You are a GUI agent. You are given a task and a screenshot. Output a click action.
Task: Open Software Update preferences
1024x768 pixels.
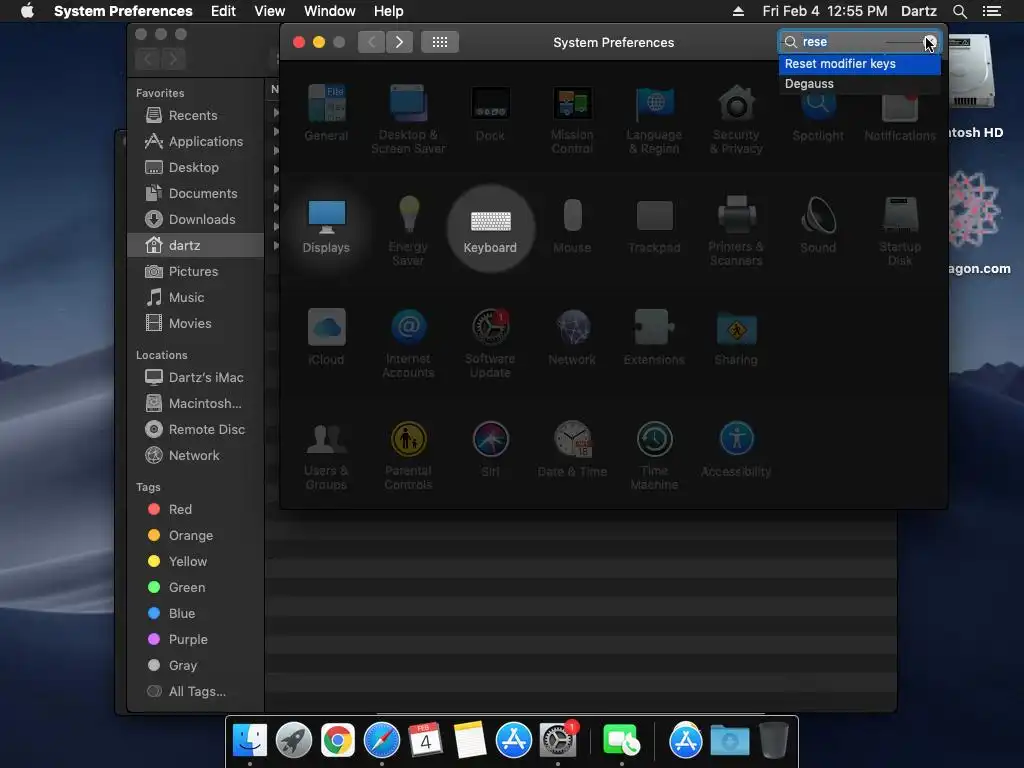click(490, 344)
